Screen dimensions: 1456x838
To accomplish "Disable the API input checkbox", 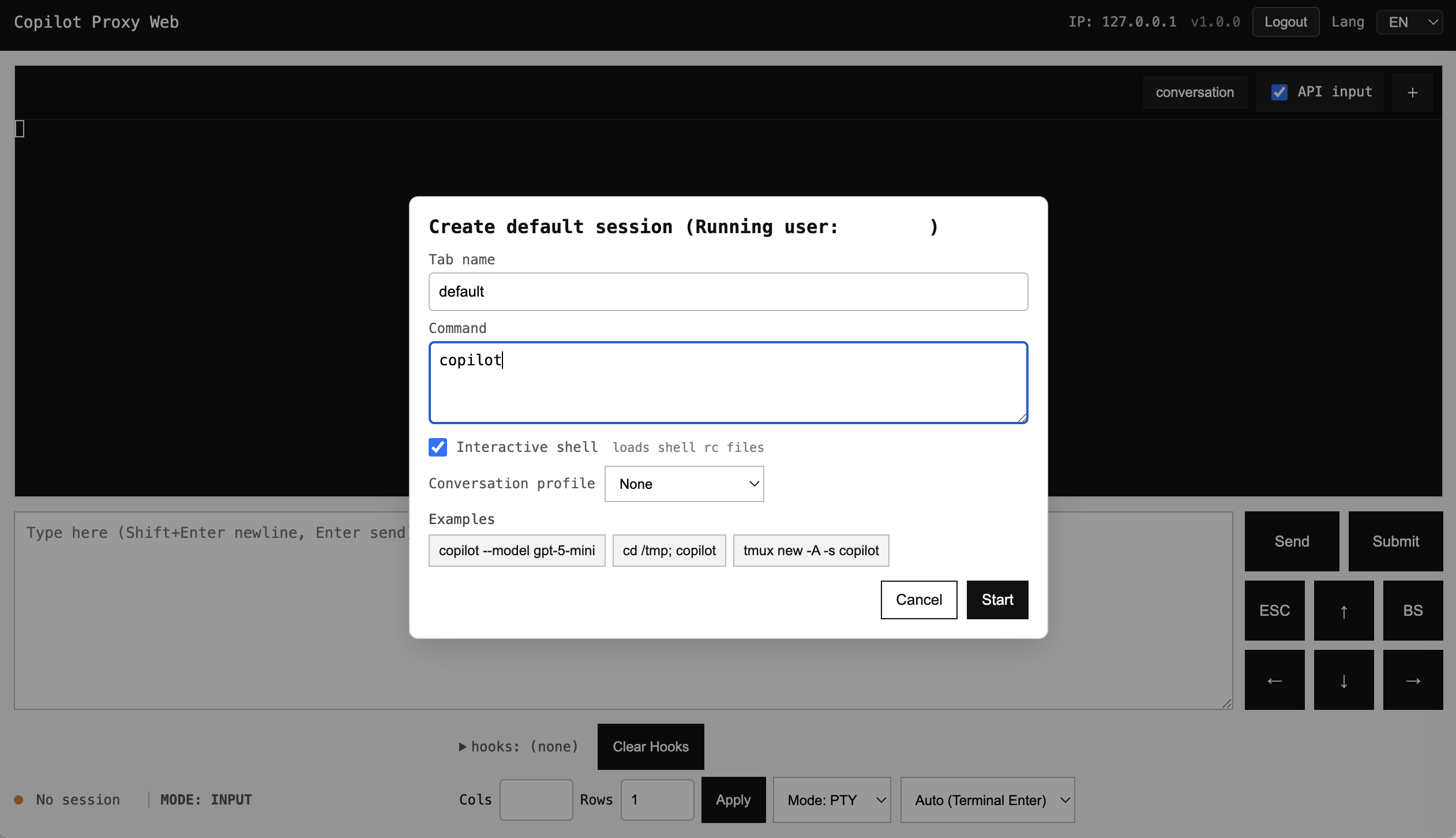I will pyautogui.click(x=1279, y=92).
